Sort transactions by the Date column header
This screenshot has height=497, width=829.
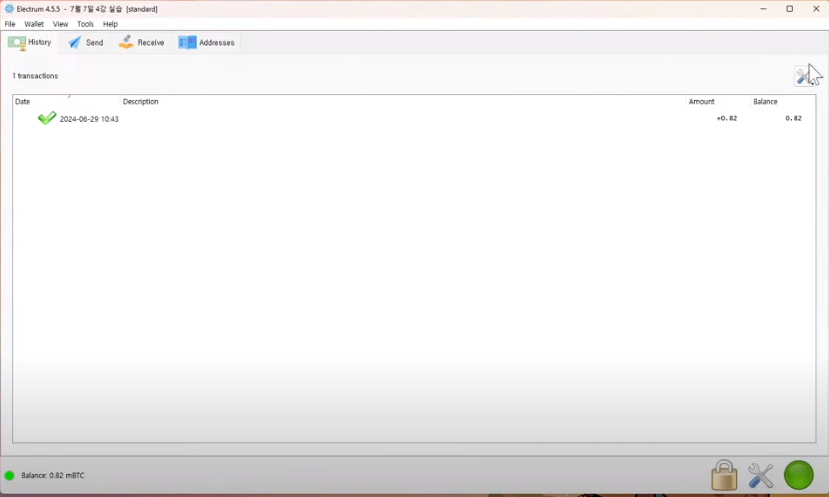[23, 102]
